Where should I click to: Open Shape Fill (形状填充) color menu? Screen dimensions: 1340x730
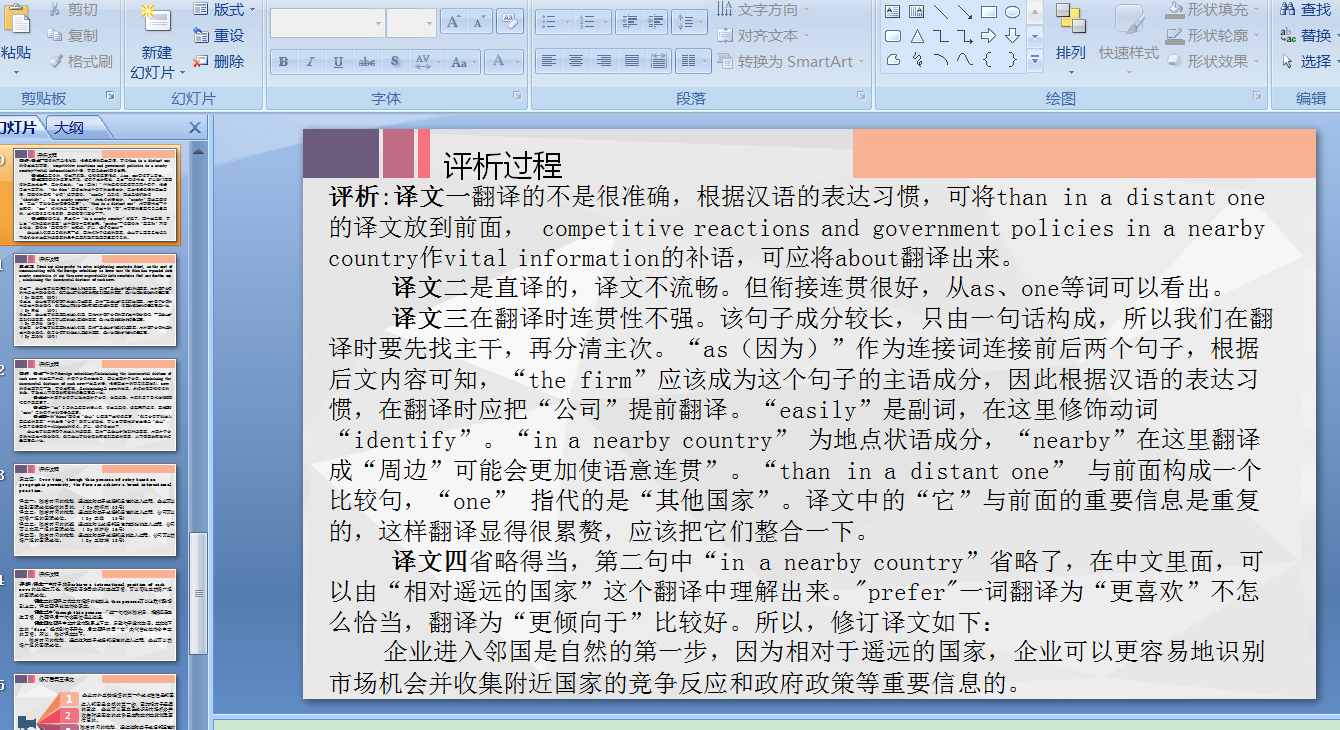click(1213, 9)
